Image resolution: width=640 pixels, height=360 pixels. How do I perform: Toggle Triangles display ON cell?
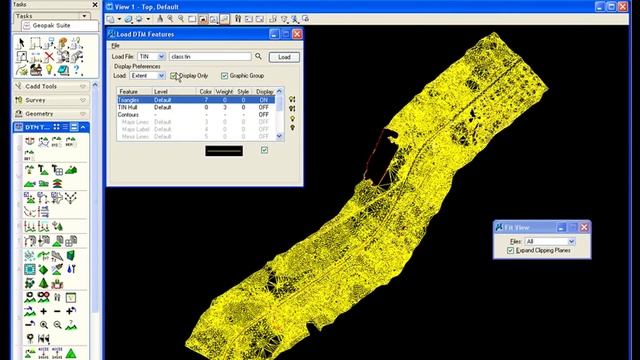coord(264,100)
